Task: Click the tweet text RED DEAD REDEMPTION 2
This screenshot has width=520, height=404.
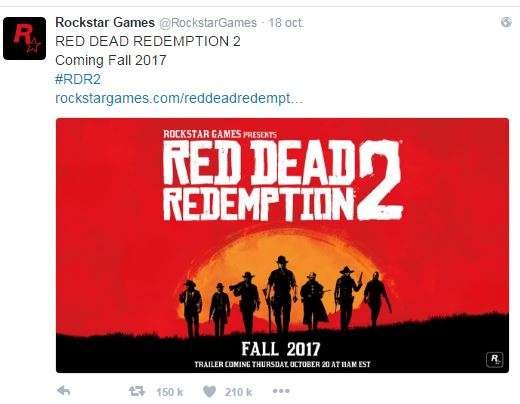Action: pyautogui.click(x=148, y=41)
